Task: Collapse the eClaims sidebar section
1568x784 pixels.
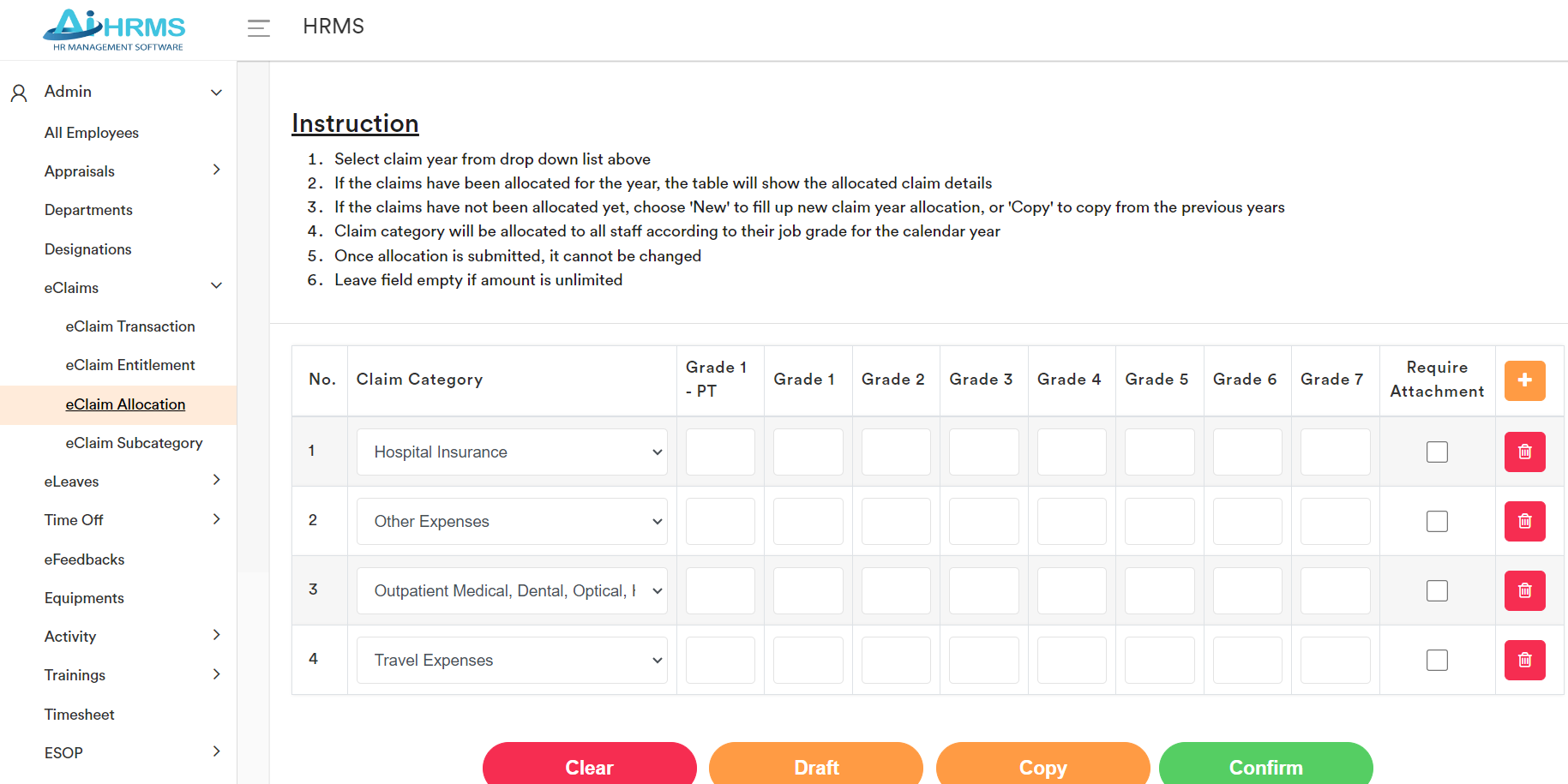Action: (x=216, y=286)
